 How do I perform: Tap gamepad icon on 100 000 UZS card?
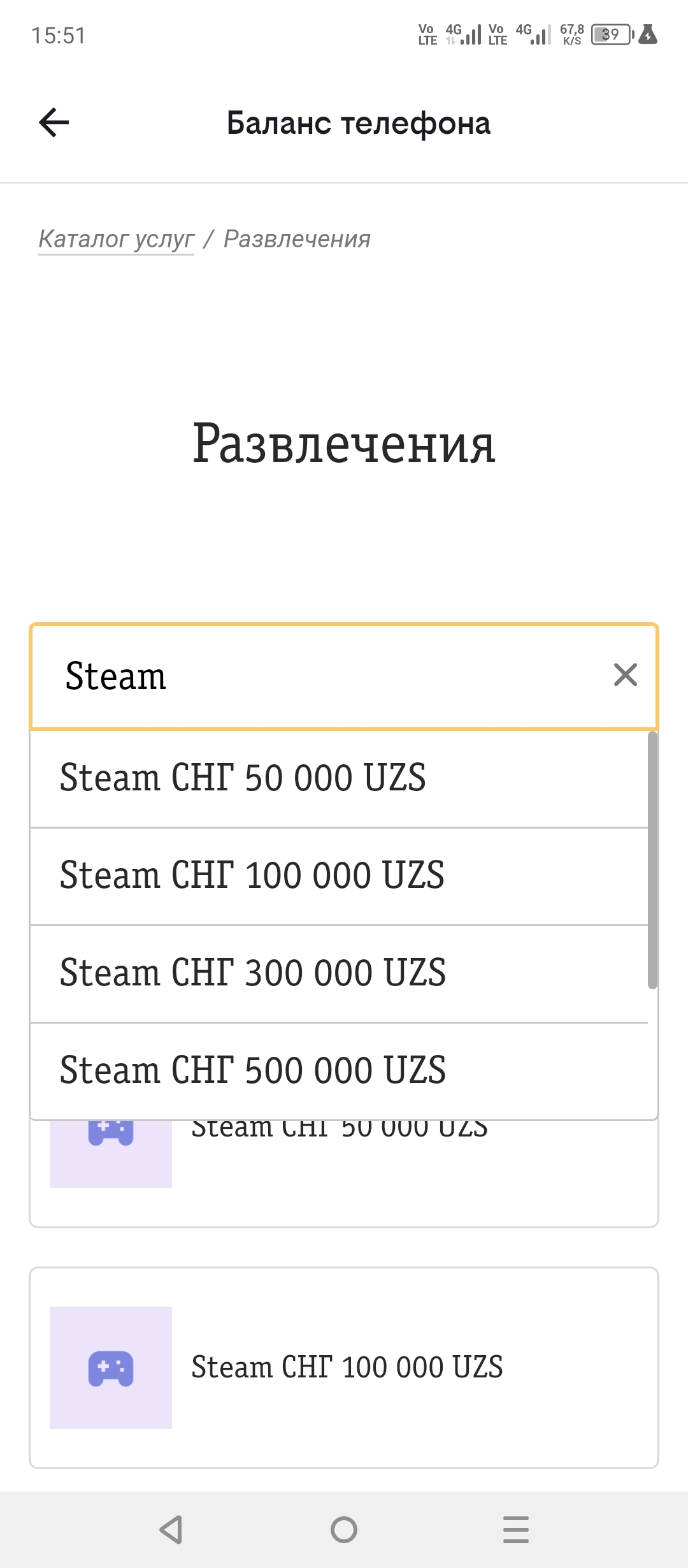coord(111,1368)
